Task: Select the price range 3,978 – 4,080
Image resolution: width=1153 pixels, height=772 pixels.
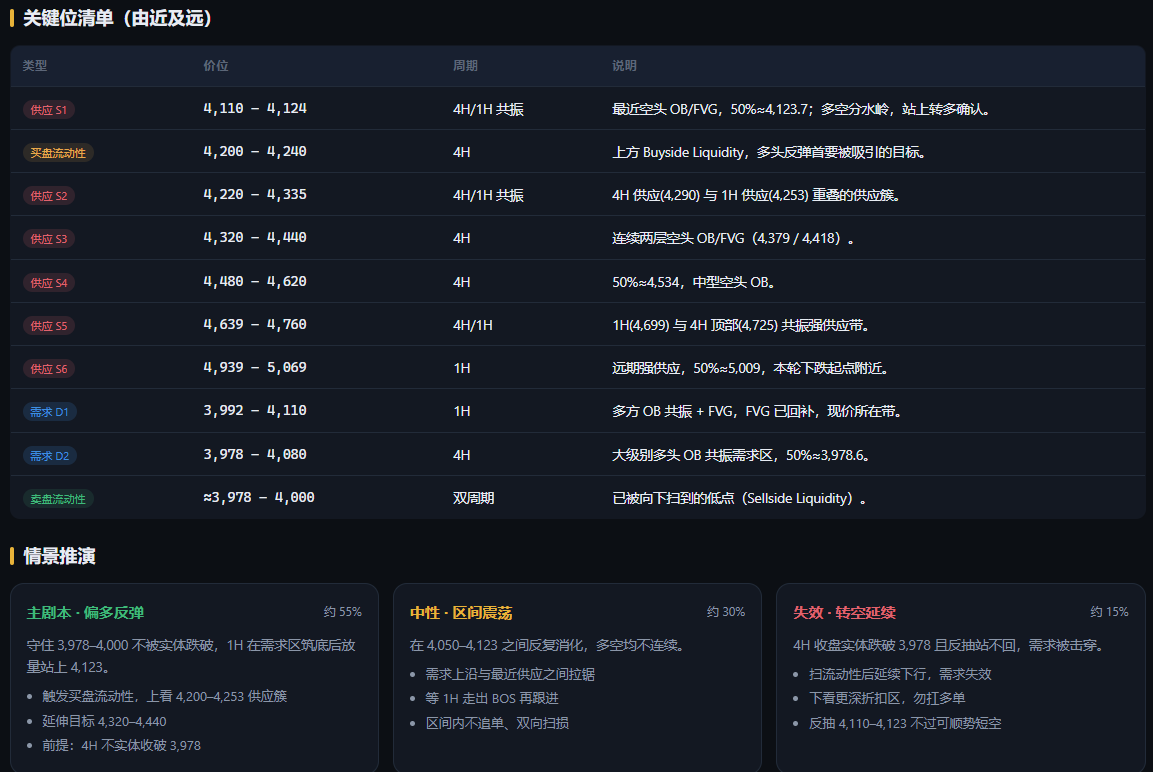Action: [255, 454]
